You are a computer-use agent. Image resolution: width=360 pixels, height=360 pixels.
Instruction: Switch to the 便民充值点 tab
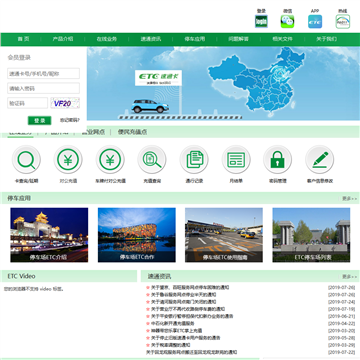[132, 132]
